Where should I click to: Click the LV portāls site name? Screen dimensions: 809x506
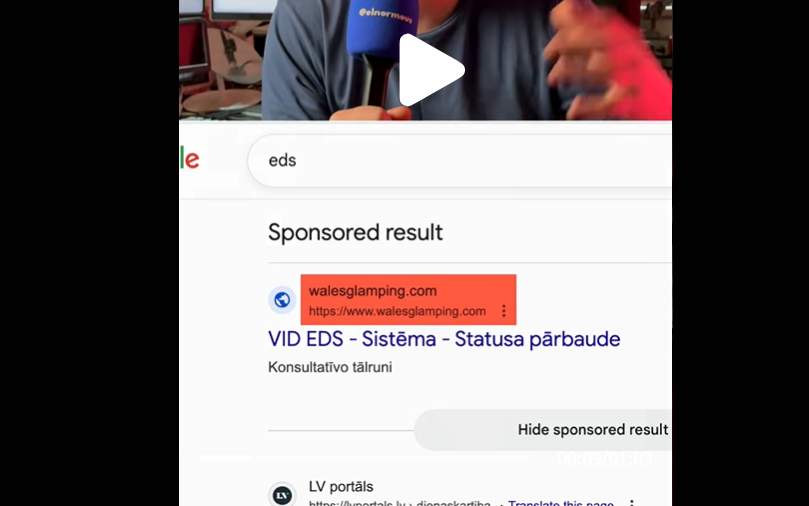click(341, 486)
